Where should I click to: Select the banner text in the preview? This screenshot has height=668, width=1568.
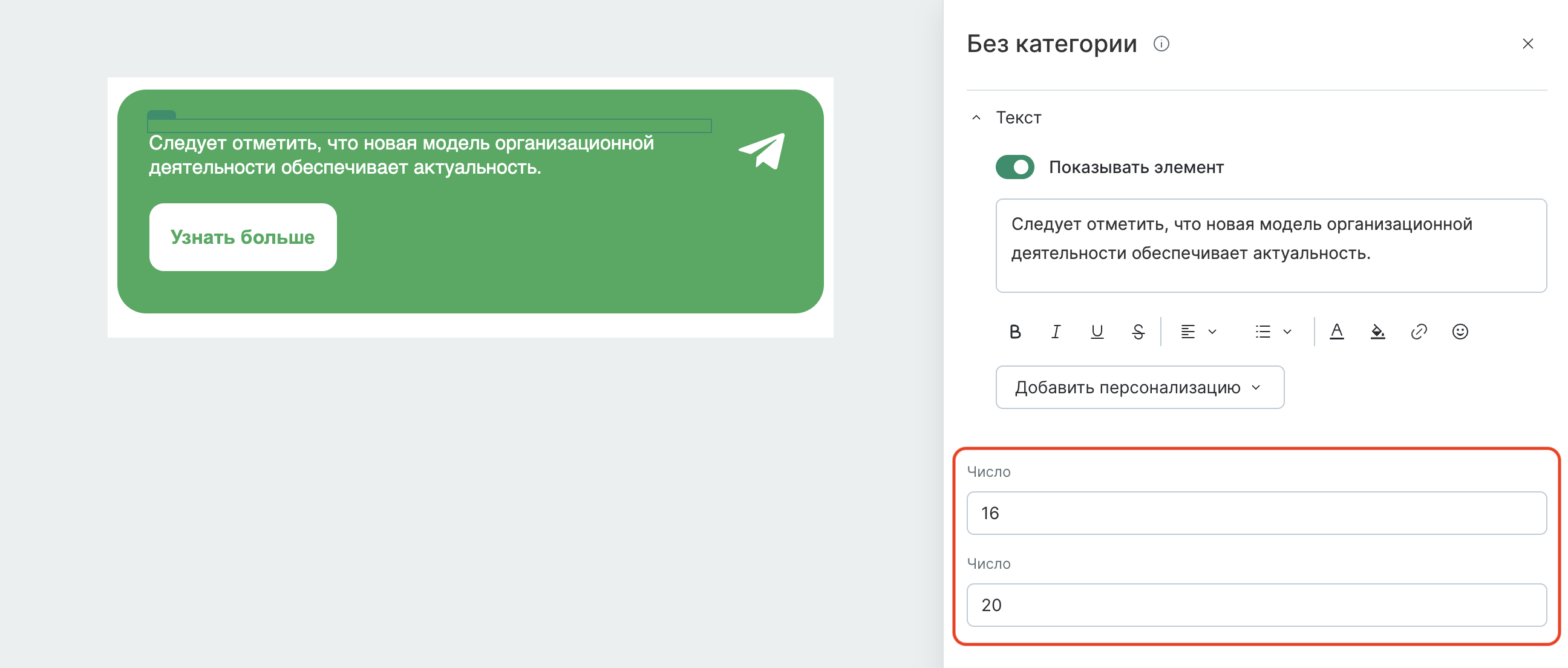[402, 155]
